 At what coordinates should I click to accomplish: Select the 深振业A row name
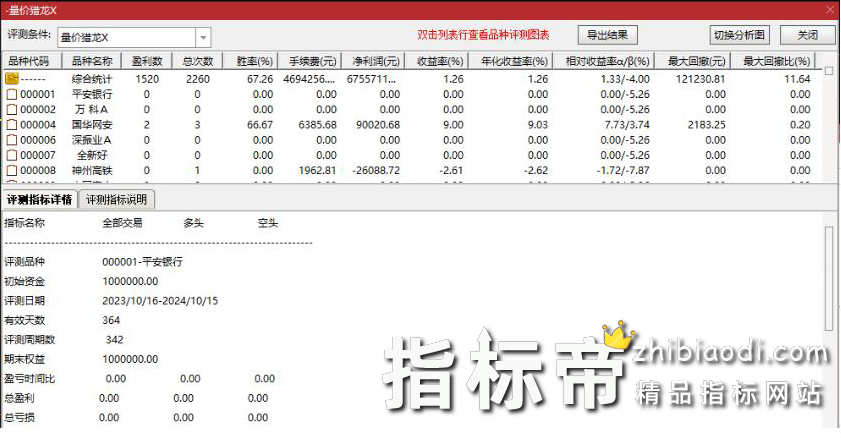pyautogui.click(x=92, y=140)
